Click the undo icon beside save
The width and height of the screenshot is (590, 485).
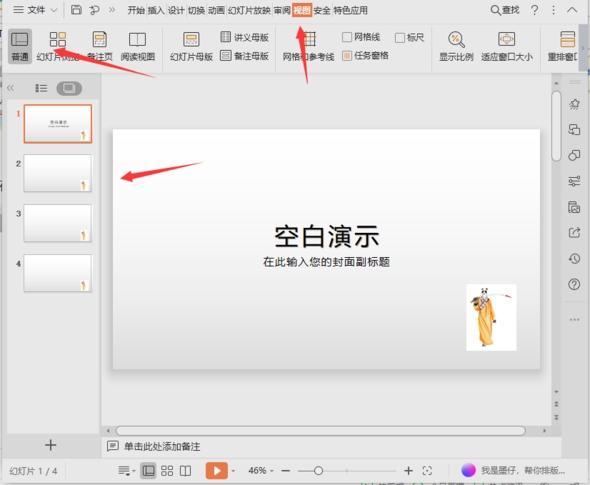94,10
